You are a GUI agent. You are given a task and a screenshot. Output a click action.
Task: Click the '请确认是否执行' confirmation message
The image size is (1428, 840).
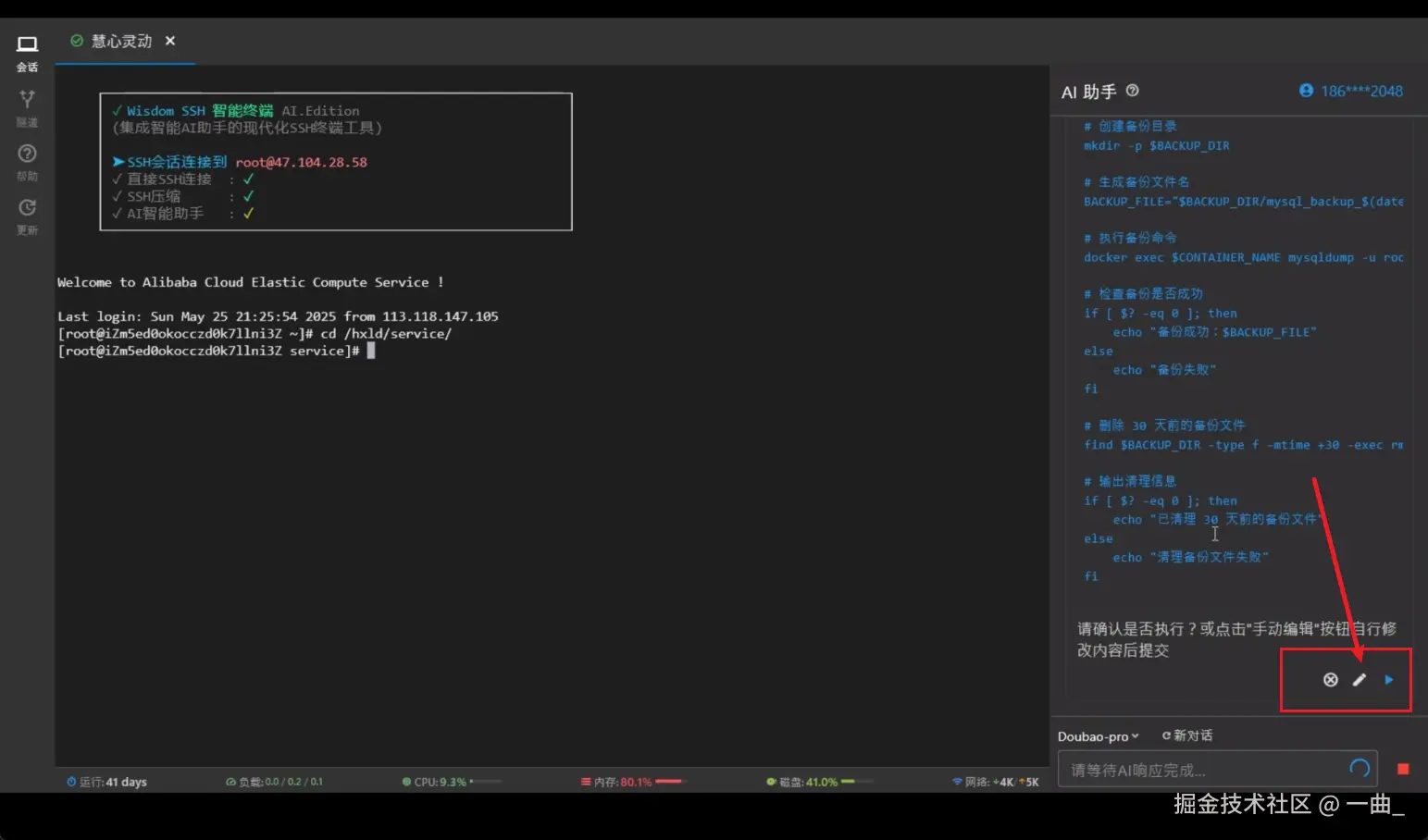(1236, 639)
